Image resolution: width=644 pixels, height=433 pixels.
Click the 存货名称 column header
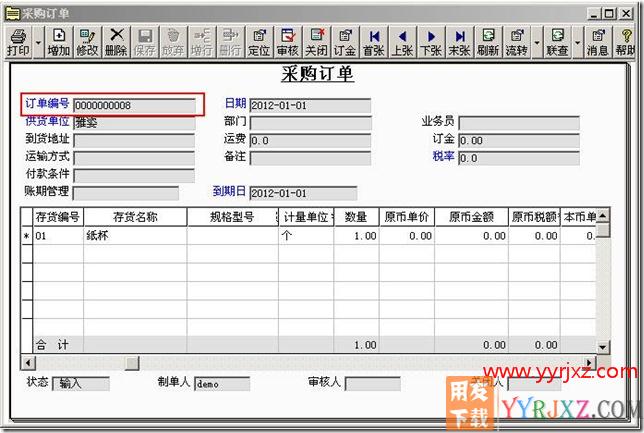coord(134,217)
